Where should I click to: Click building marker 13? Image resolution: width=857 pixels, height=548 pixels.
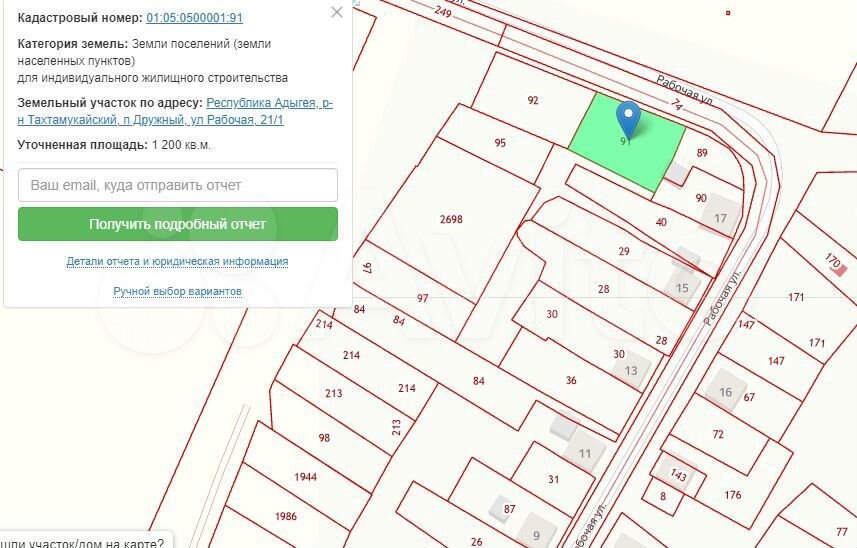pyautogui.click(x=631, y=371)
